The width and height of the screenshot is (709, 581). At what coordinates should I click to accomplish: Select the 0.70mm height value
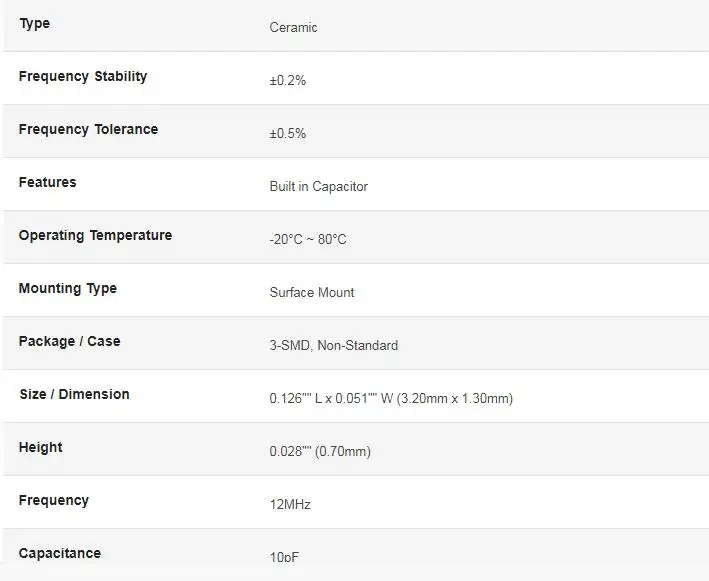click(x=343, y=452)
